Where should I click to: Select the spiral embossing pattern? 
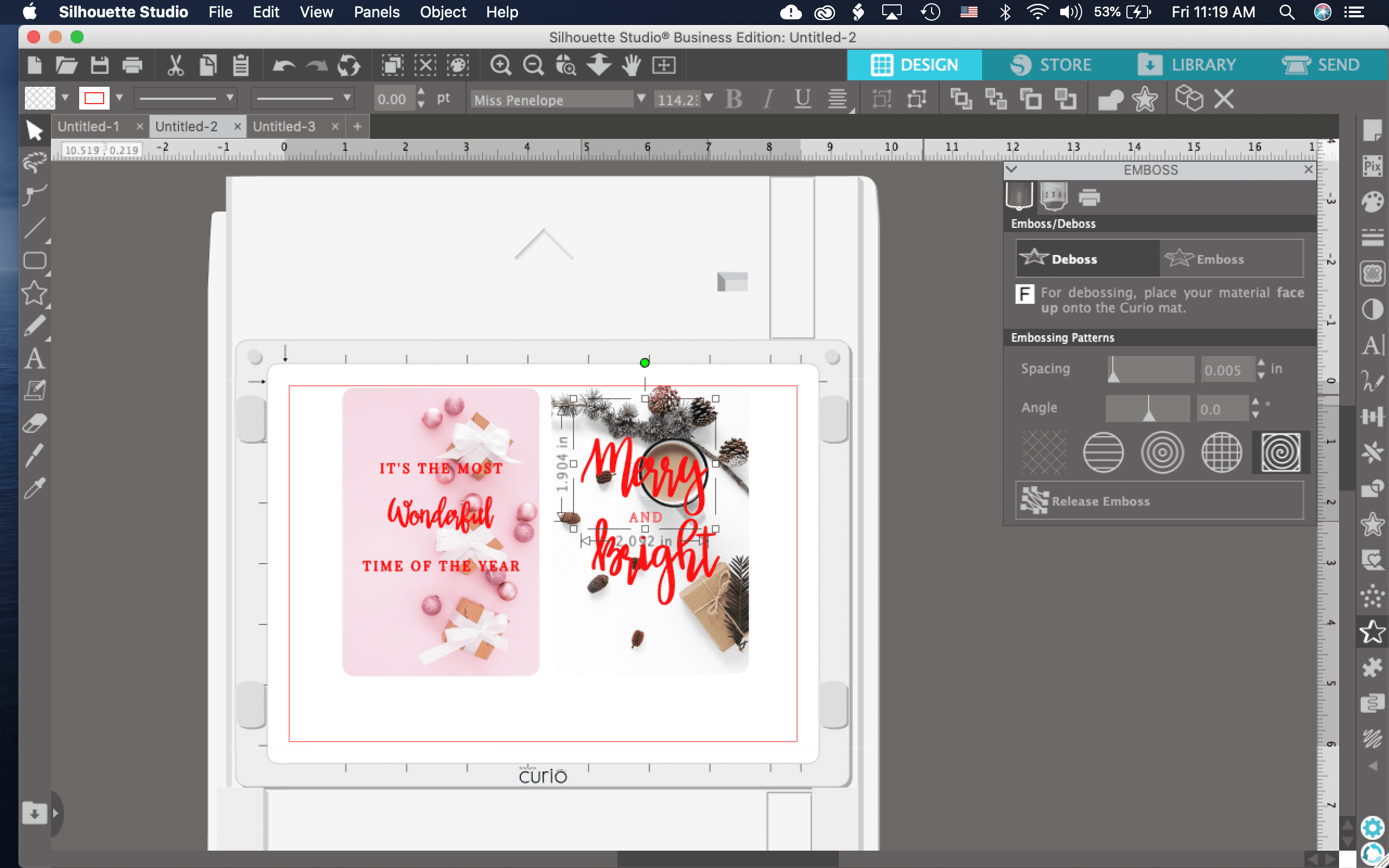pos(1280,452)
